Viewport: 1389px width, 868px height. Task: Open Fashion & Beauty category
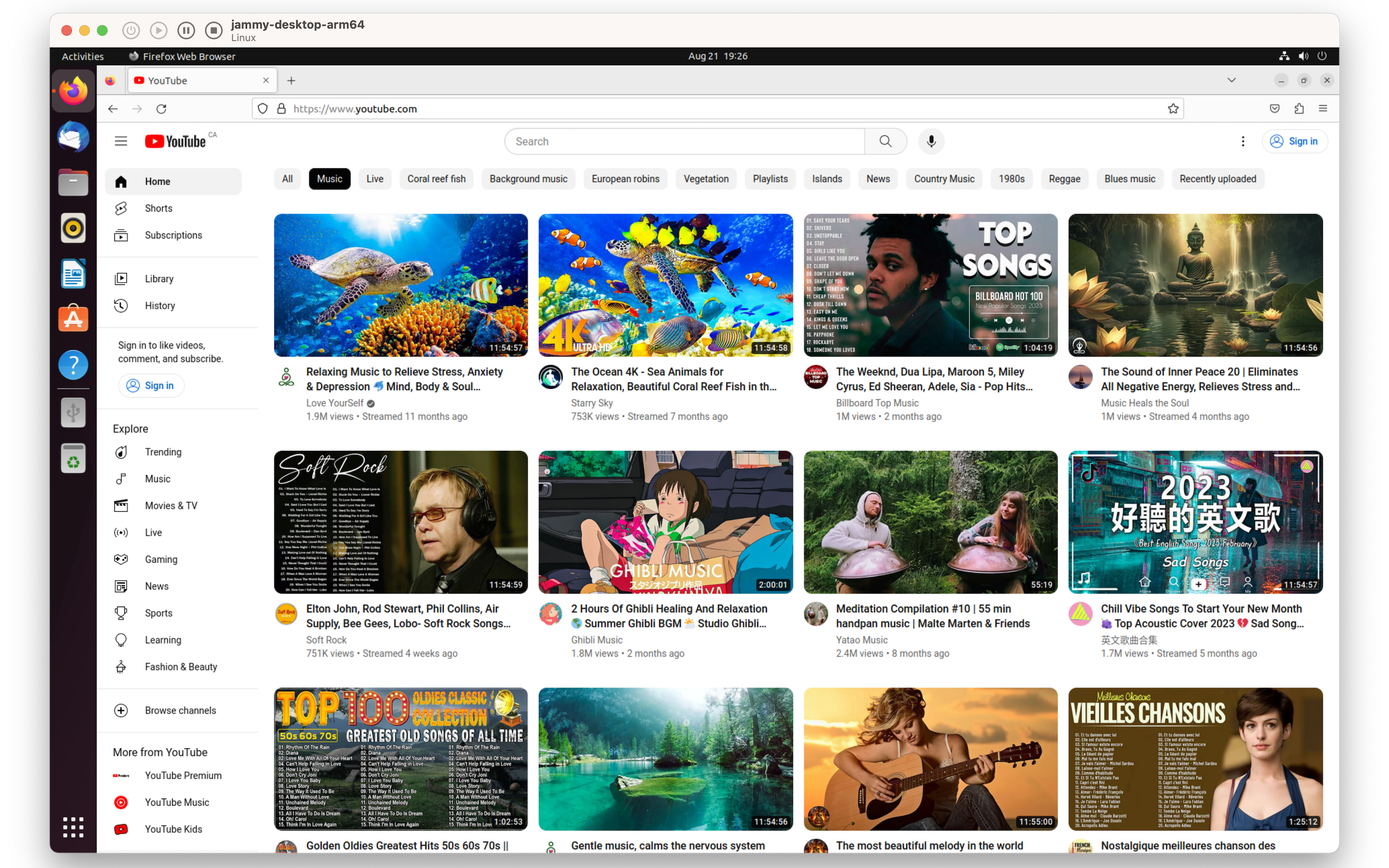click(x=173, y=666)
